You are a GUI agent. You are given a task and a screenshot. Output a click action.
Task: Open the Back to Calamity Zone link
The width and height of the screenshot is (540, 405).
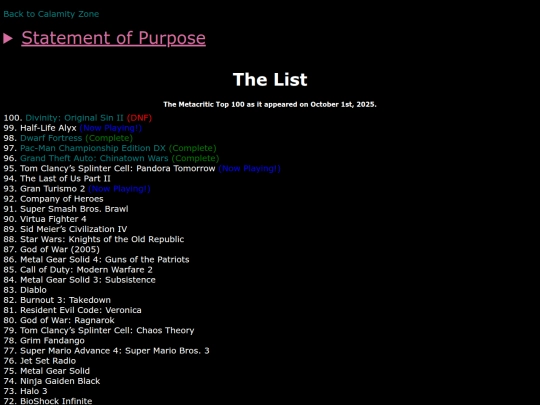pyautogui.click(x=51, y=14)
